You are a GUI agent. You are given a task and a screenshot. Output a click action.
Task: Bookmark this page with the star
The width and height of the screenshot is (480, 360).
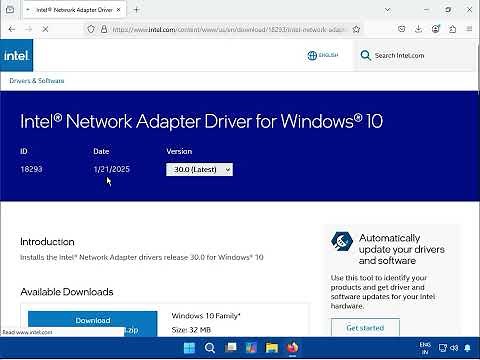(x=356, y=29)
